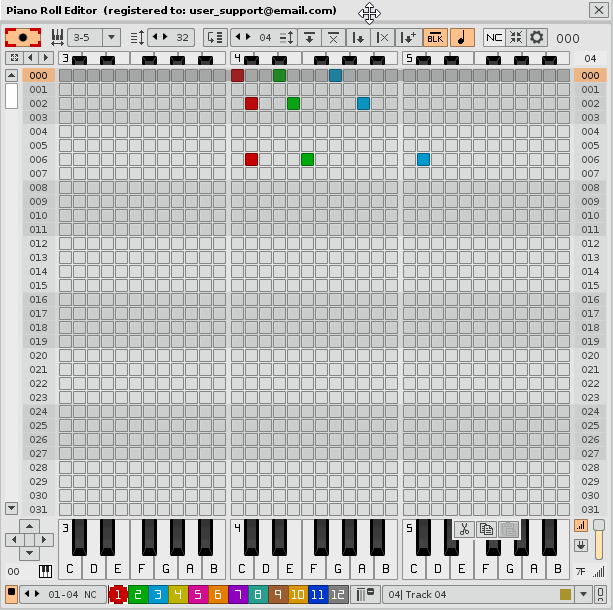Toggle the BLK block mode button
This screenshot has width=613, height=610.
tap(435, 38)
